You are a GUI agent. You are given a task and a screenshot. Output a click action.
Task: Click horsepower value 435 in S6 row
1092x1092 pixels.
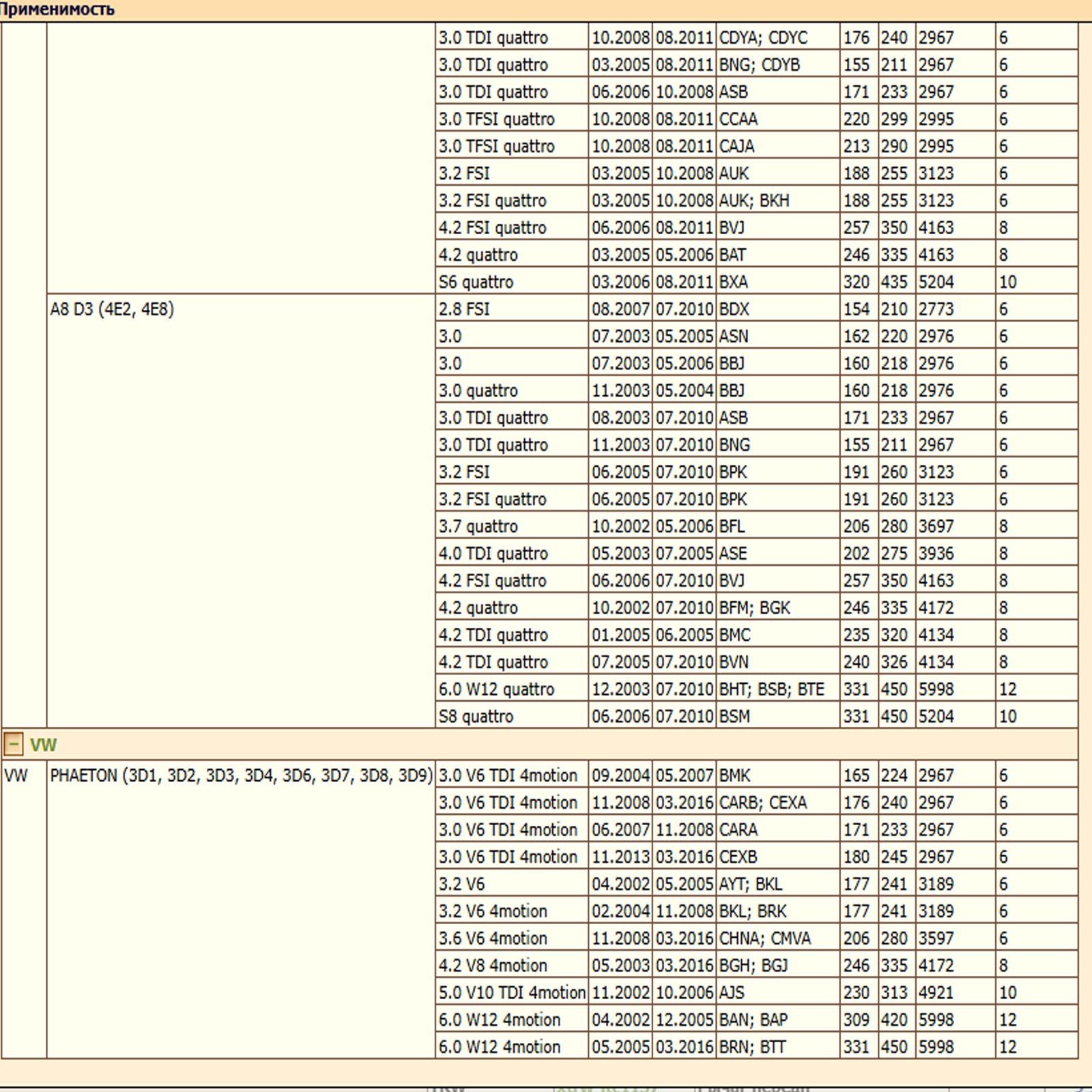pos(893,282)
